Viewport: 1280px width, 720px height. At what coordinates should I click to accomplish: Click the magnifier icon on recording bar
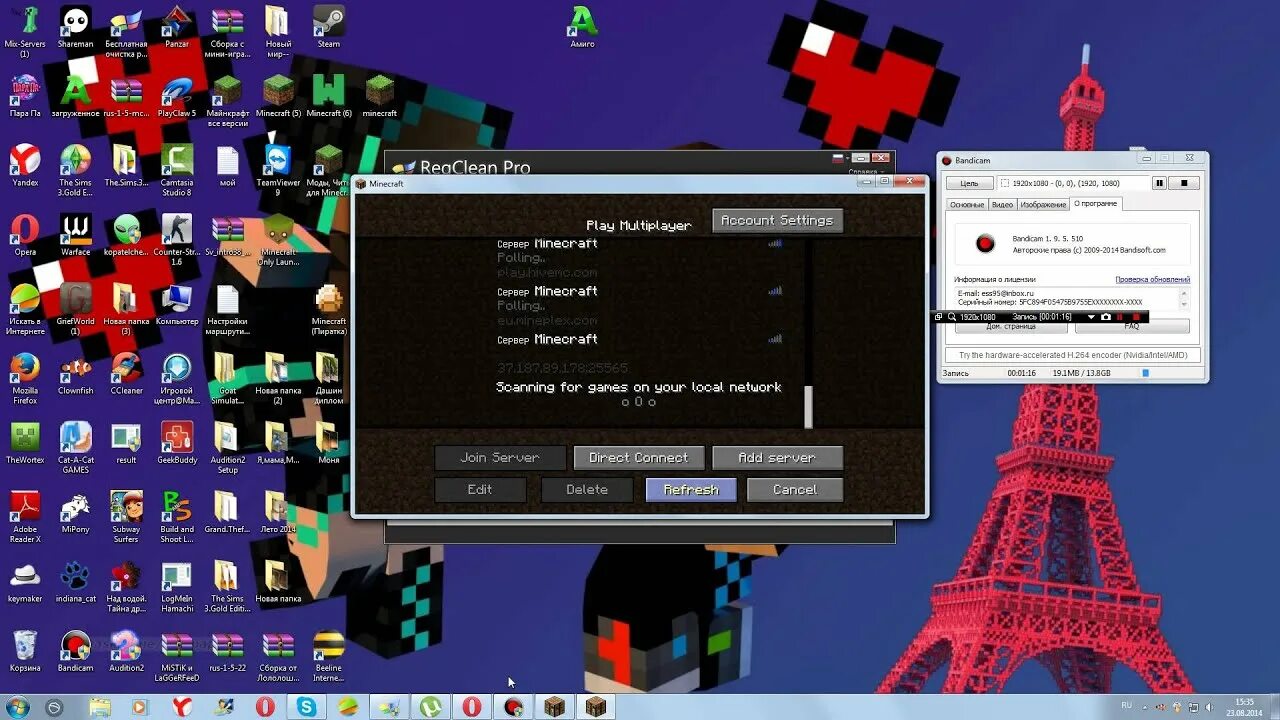click(952, 317)
